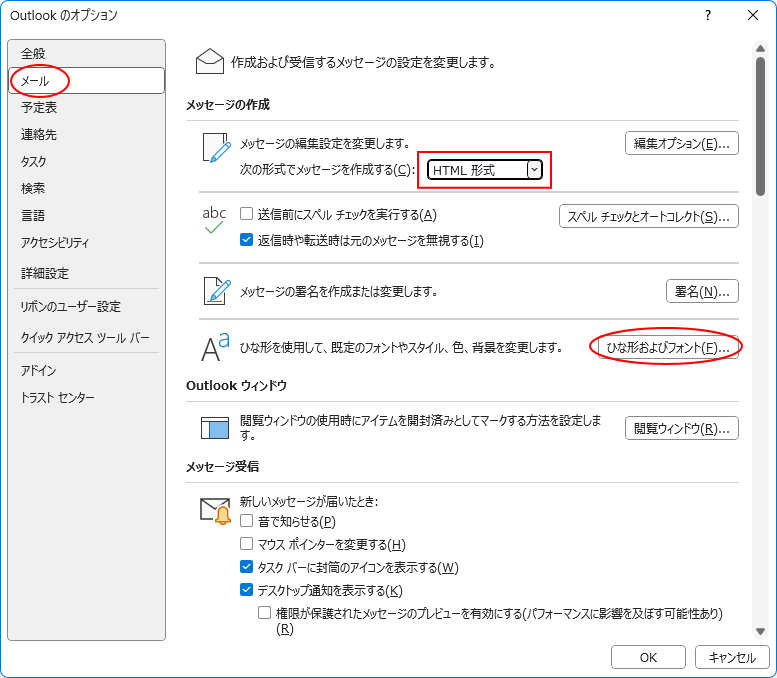Click 新しいメッセージが届いたとき: label
Image resolution: width=777 pixels, height=678 pixels.
point(309,502)
